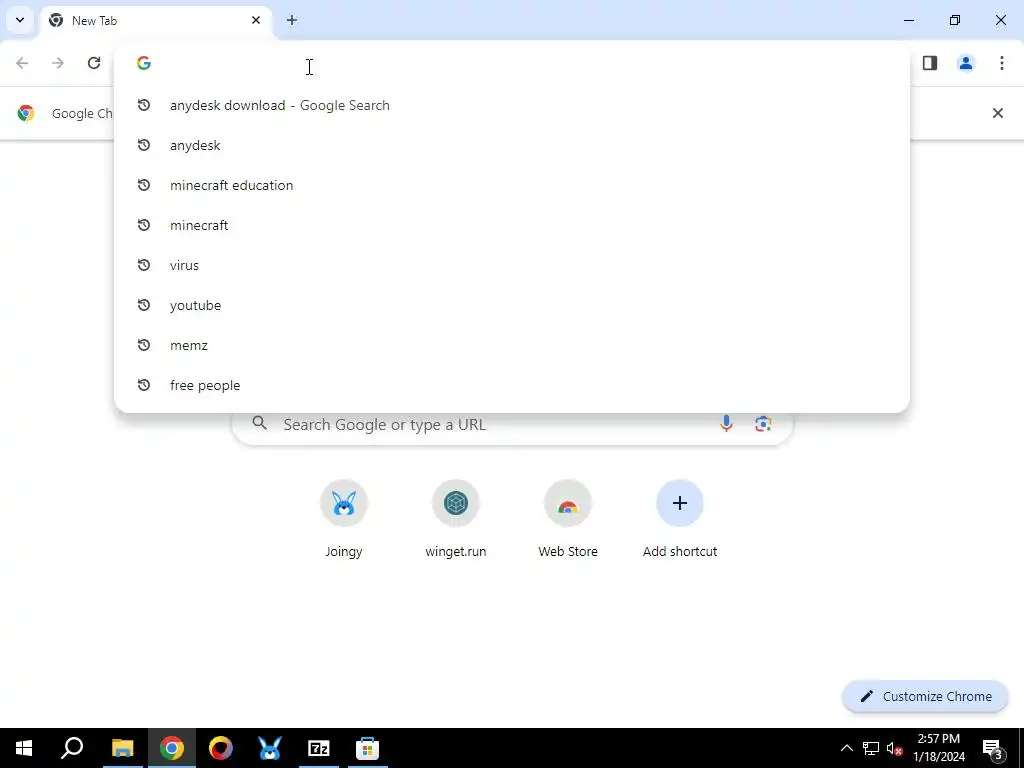This screenshot has width=1024, height=768.
Task: Choose the 'anydesk' suggestion
Action: 512,145
